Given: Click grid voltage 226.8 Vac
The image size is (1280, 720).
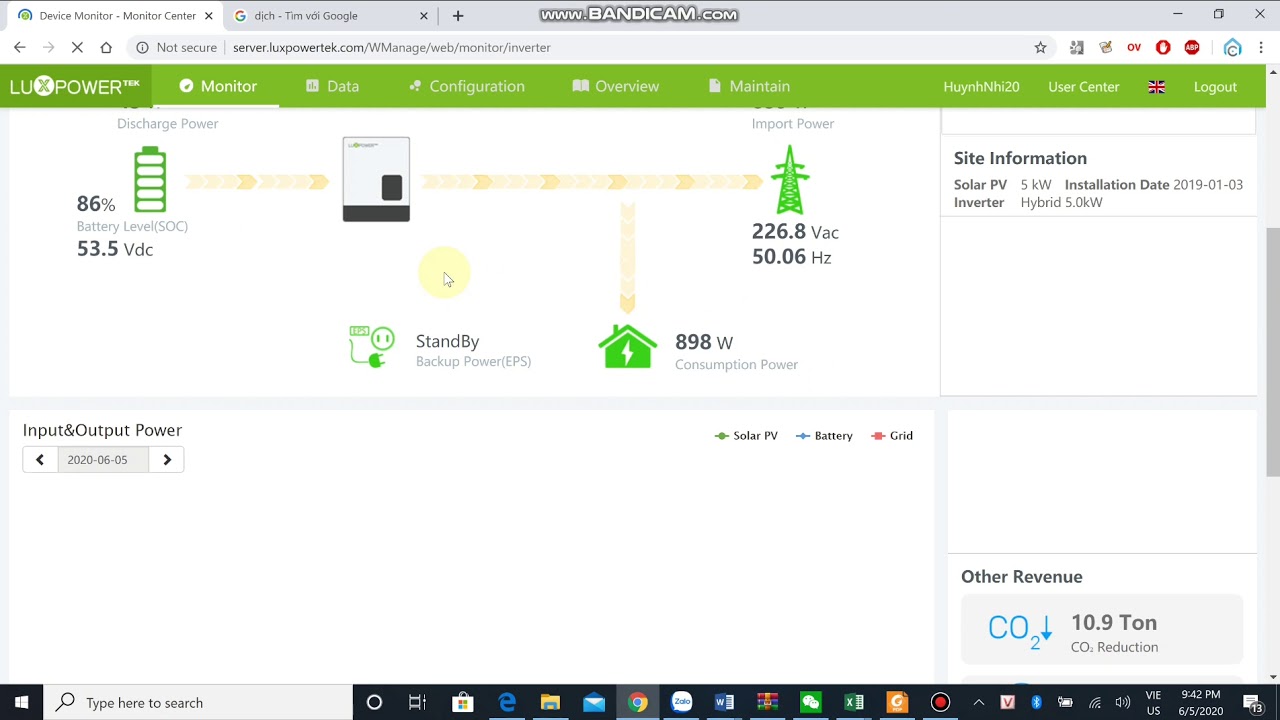Looking at the screenshot, I should (x=795, y=231).
